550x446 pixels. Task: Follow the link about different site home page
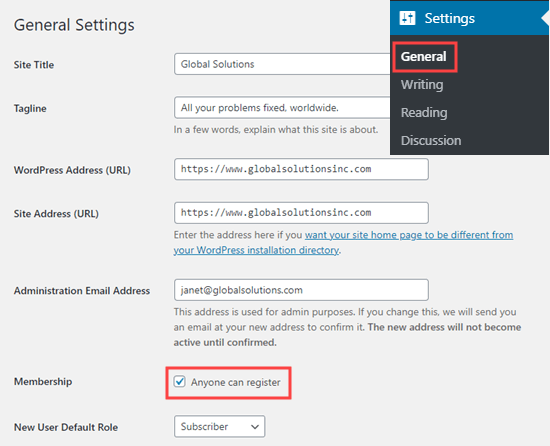pos(409,235)
